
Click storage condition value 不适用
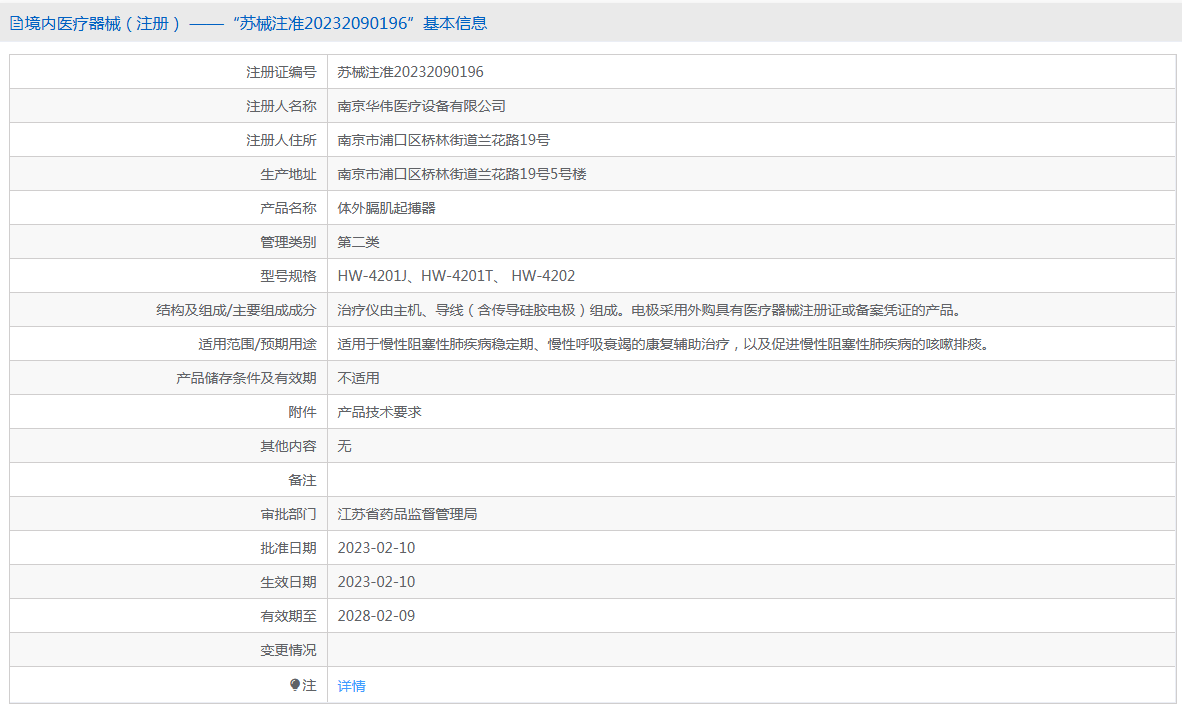click(358, 378)
